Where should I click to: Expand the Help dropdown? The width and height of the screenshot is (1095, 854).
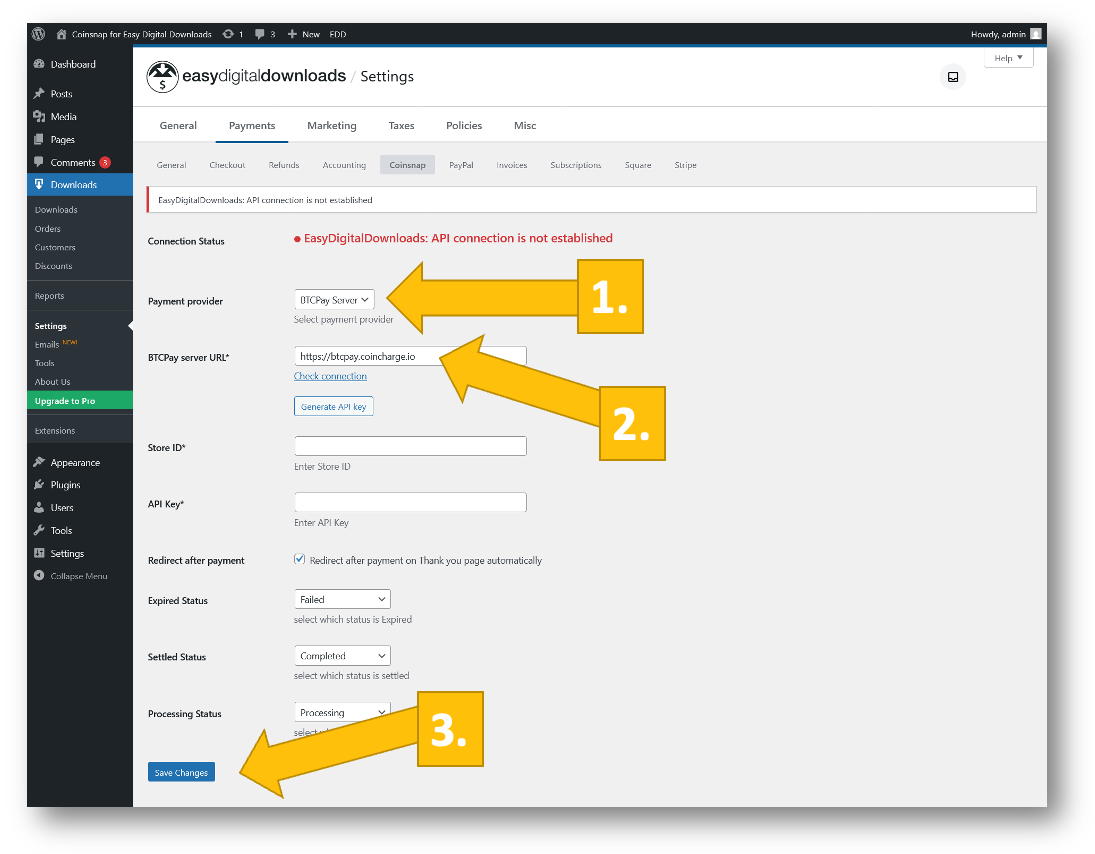pos(1008,58)
